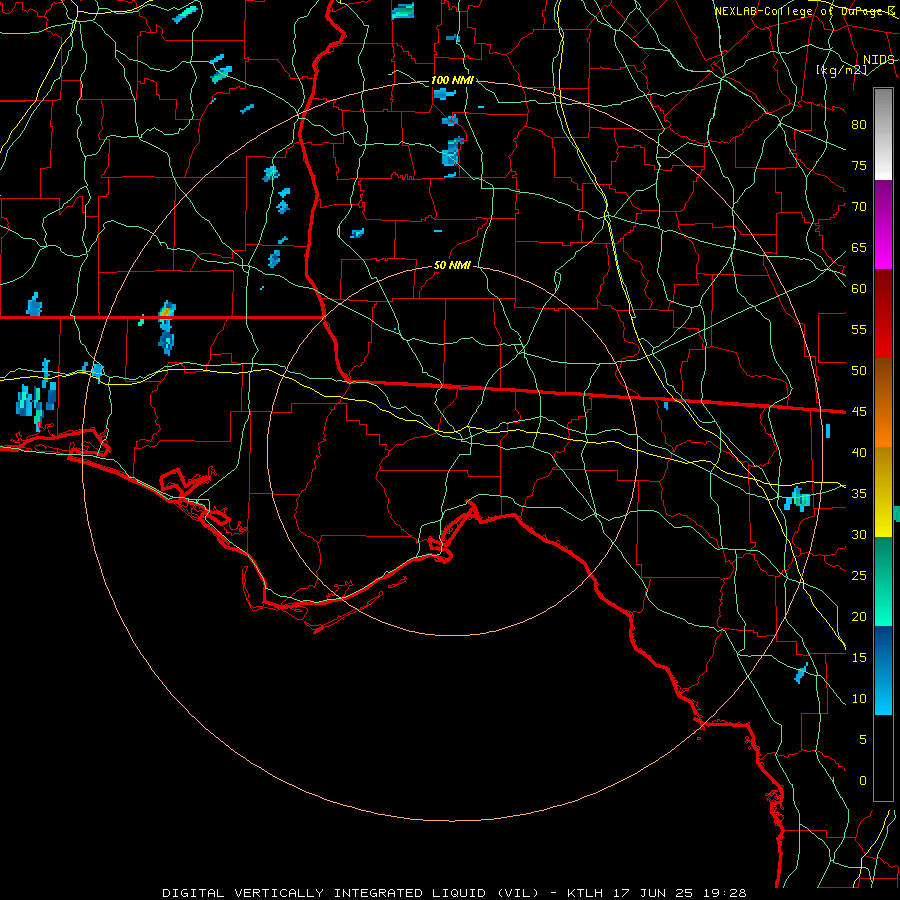Click the red segment of the color bar
The height and width of the screenshot is (900, 900).
(x=883, y=314)
